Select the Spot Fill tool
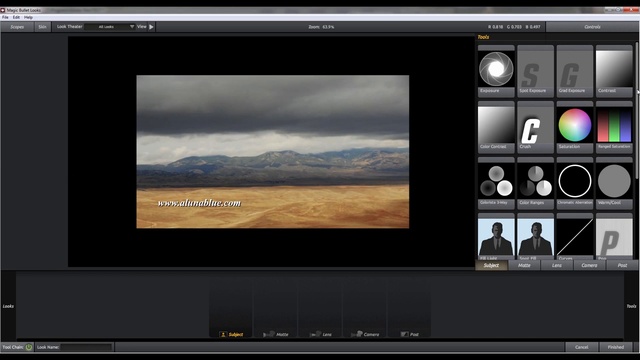 (535, 236)
